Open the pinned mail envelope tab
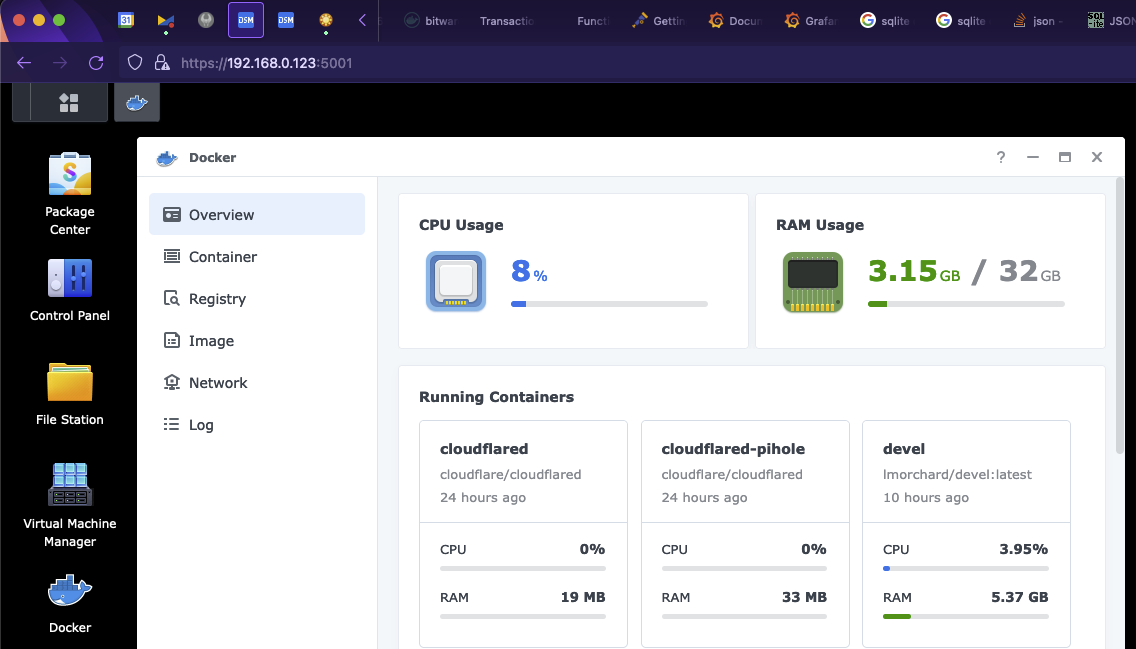 pos(166,20)
